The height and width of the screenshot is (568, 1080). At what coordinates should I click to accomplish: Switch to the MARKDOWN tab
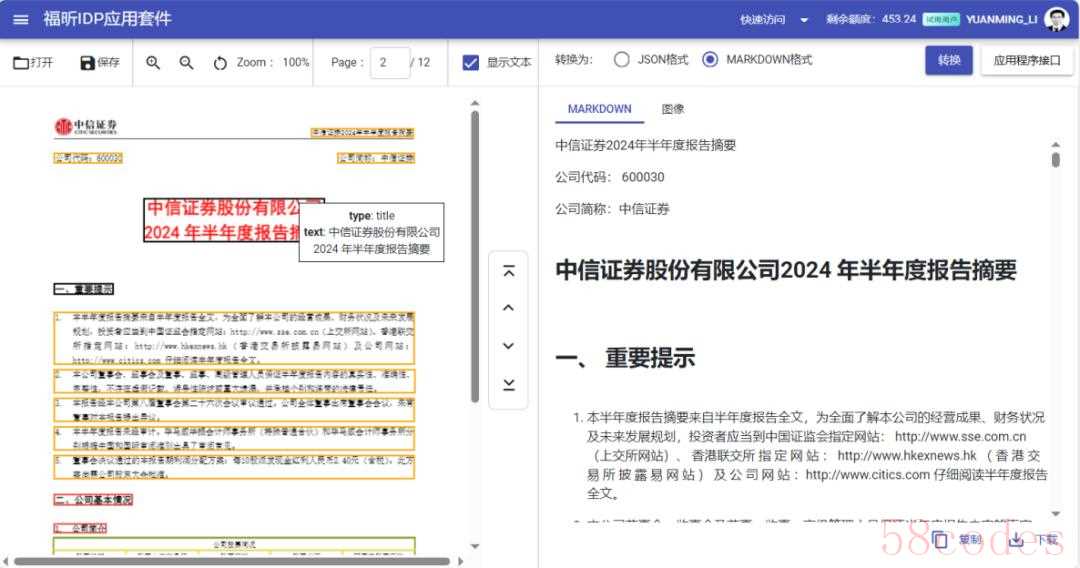point(599,109)
